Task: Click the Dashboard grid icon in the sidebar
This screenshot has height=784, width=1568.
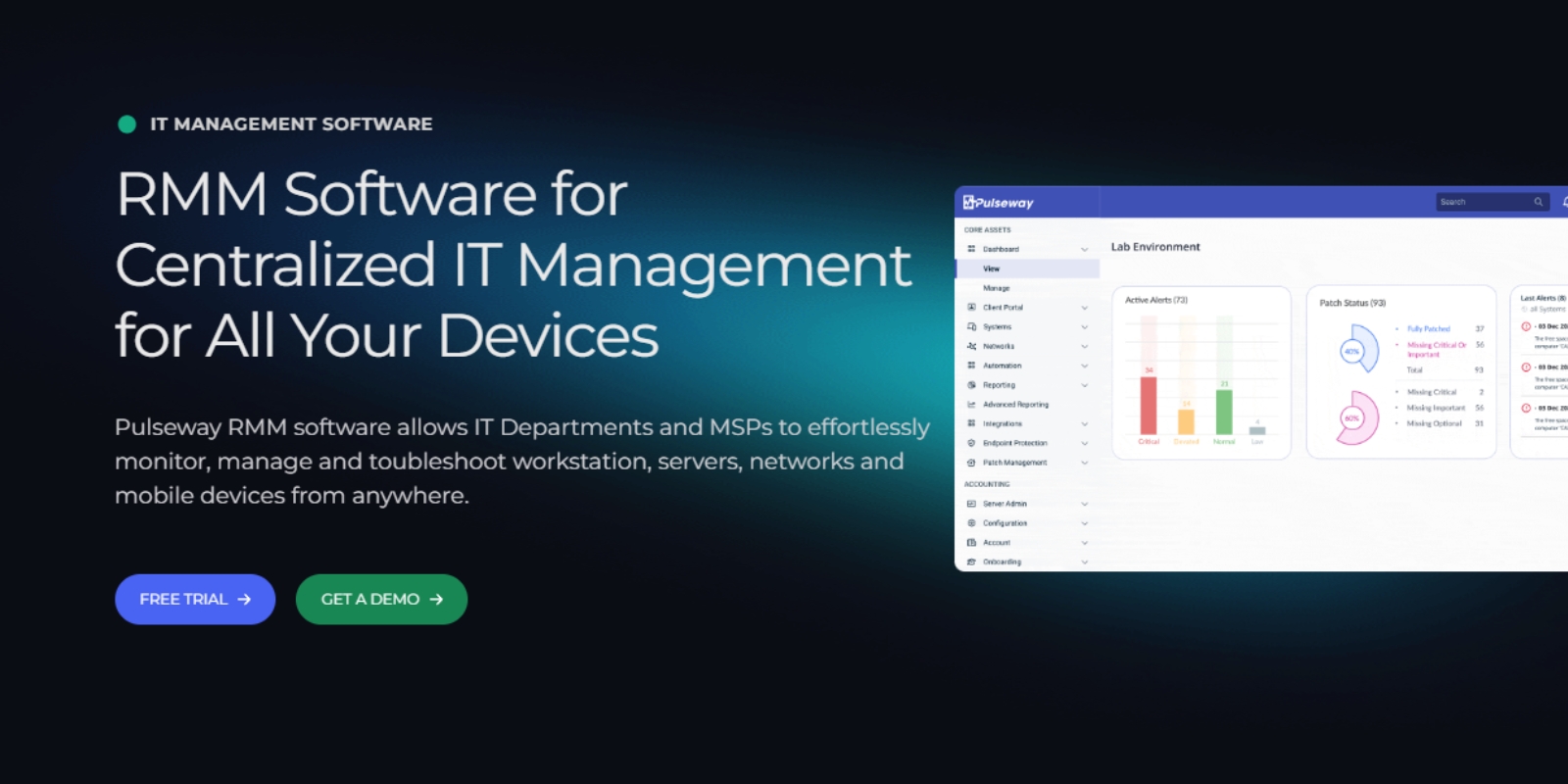Action: [x=971, y=249]
